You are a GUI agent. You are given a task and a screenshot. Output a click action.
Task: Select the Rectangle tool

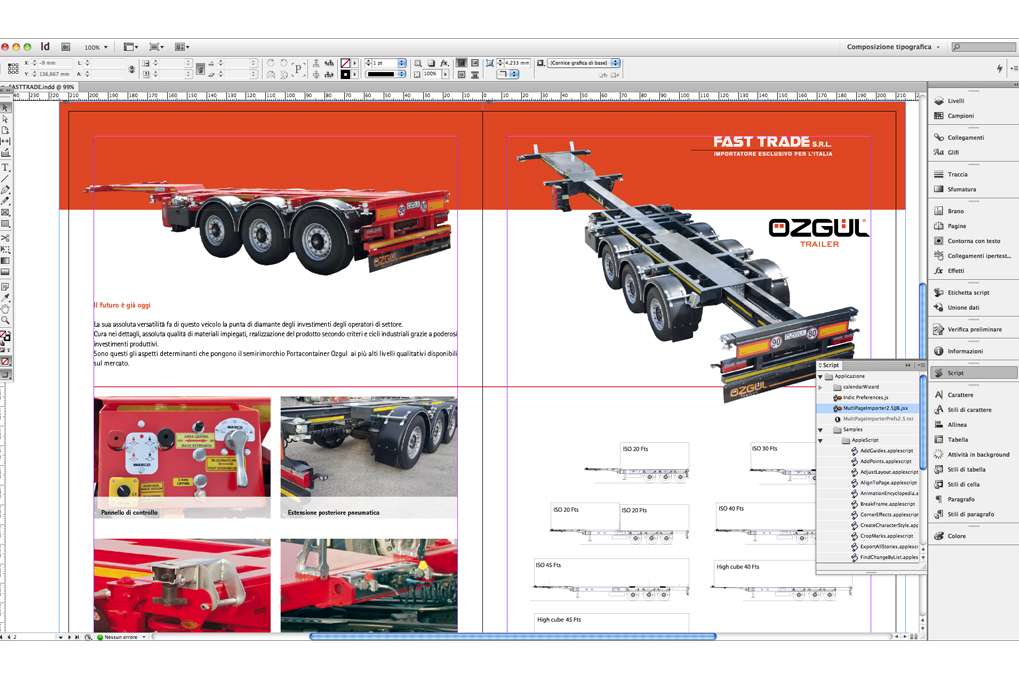pos(5,224)
